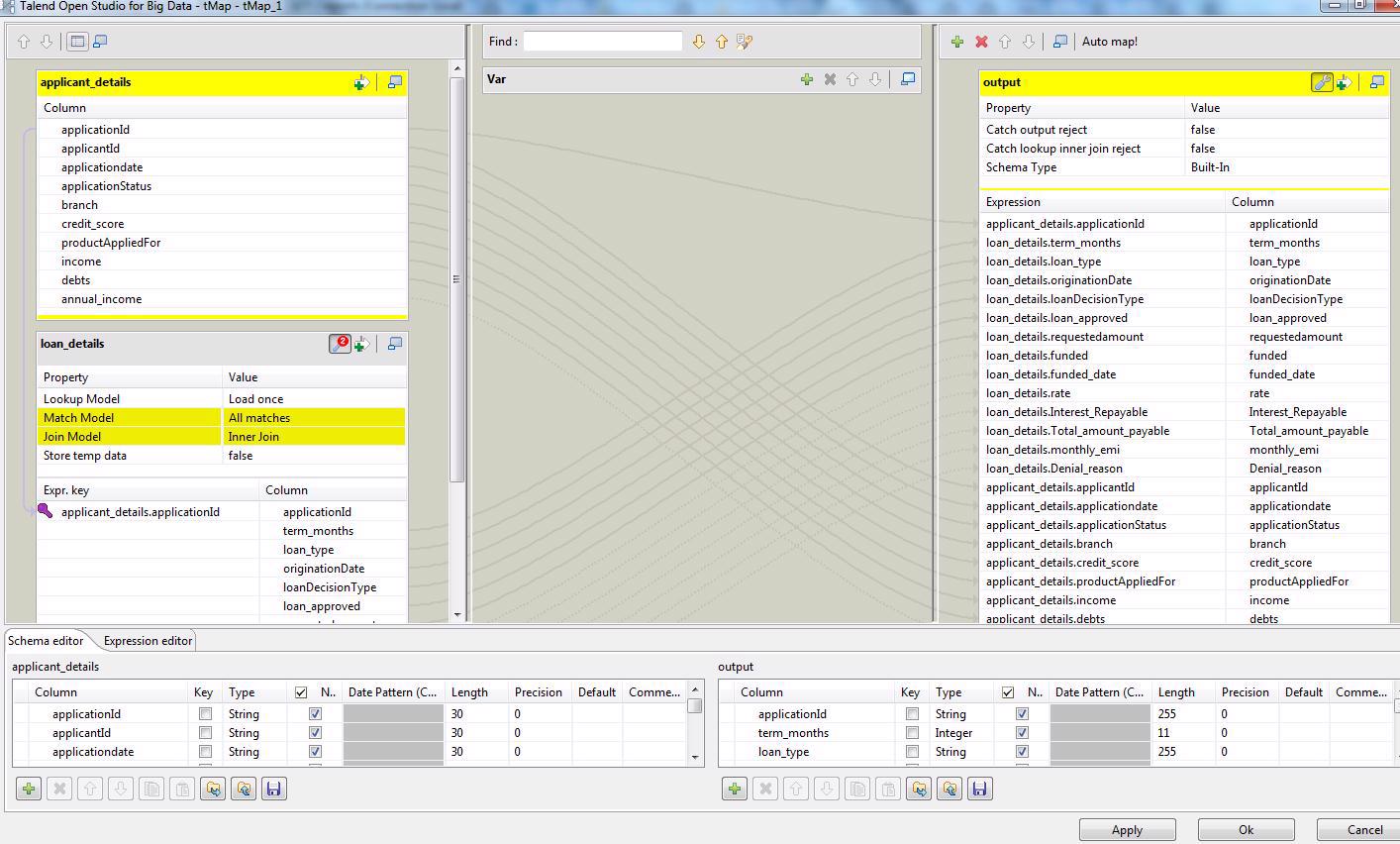This screenshot has width=1400, height=844.
Task: Minimize all output tables in the output toolbar
Action: (1059, 42)
